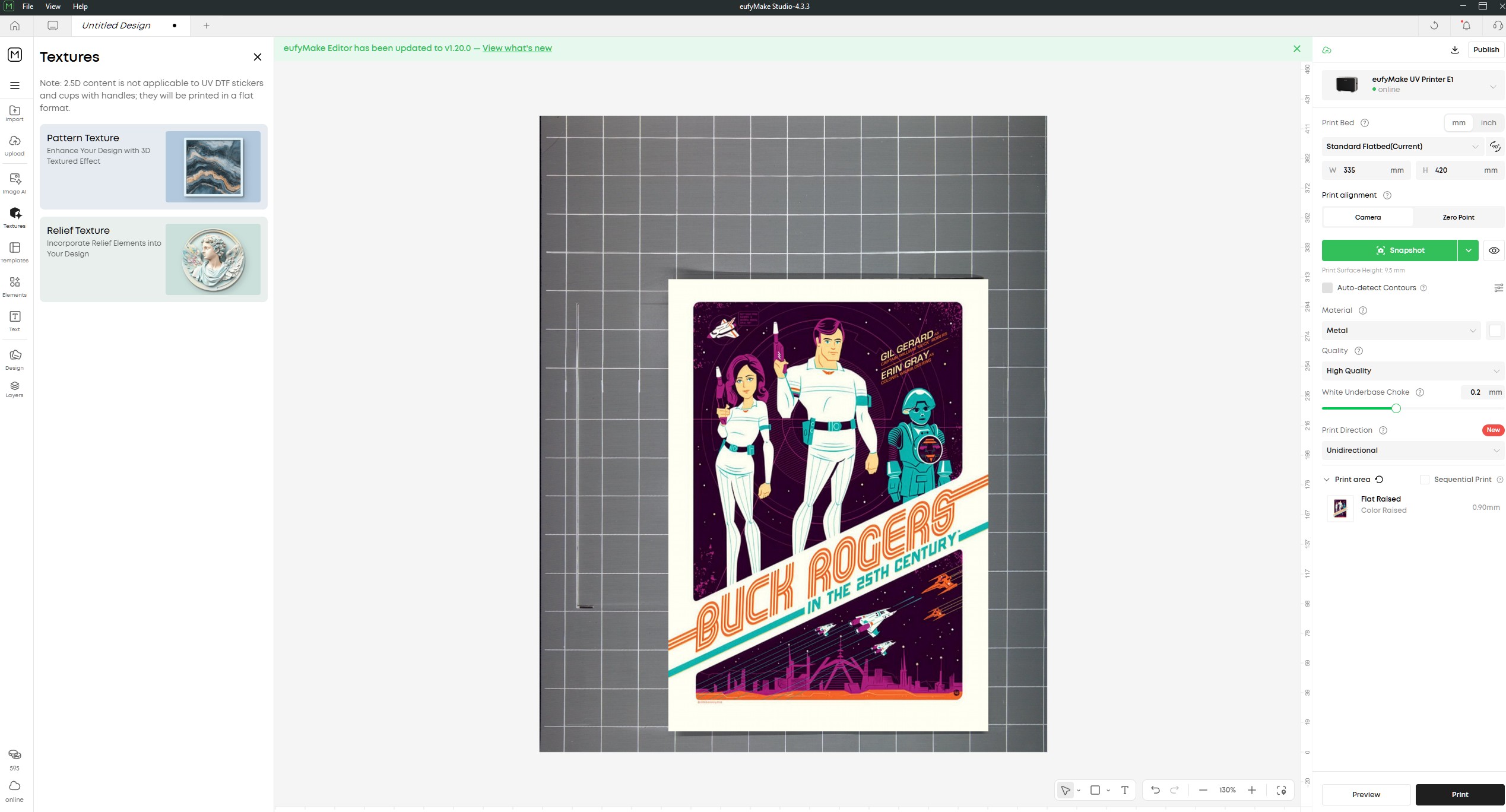Screen dimensions: 1506x812
Task: Select the Textures sidebar tool
Action: 15,218
